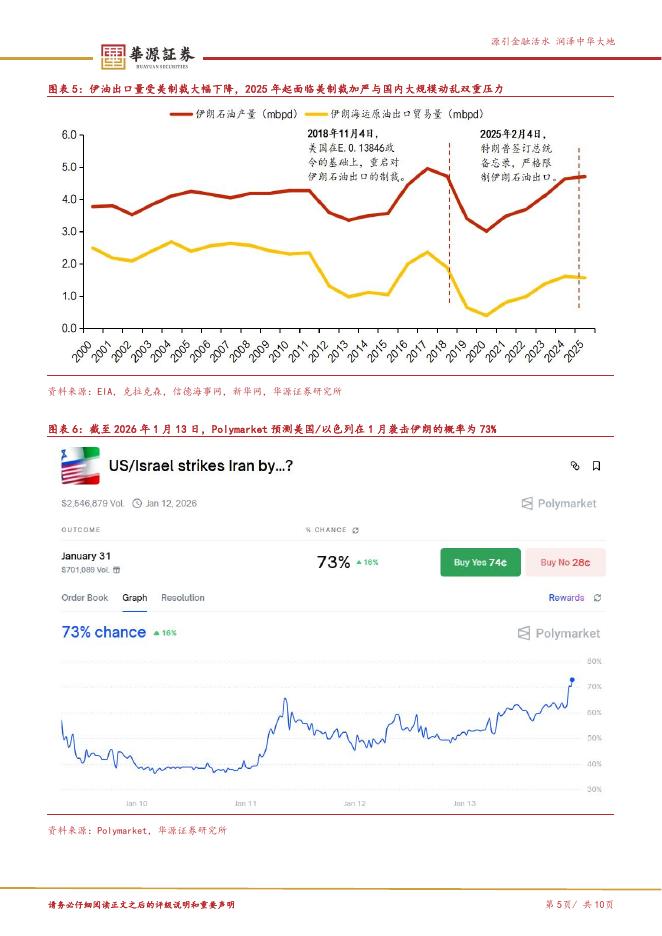Open the Rewards link

(566, 598)
